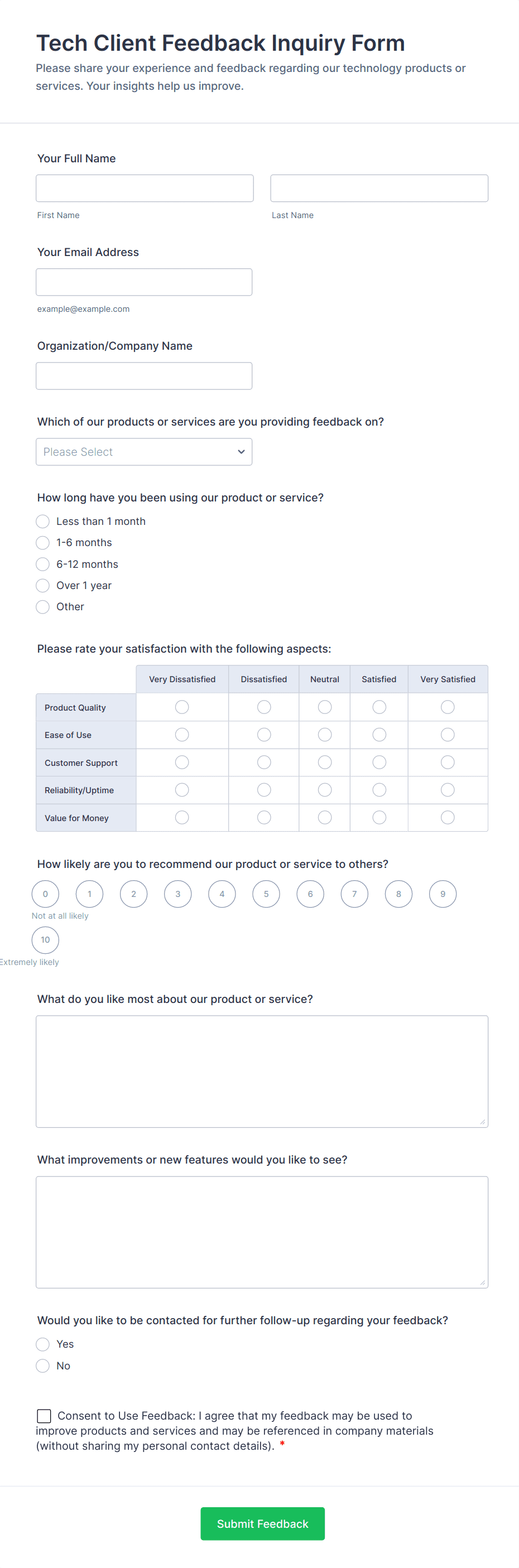Select score 10 Extremely likely
Viewport: 519px width, 1568px height.
[45, 940]
